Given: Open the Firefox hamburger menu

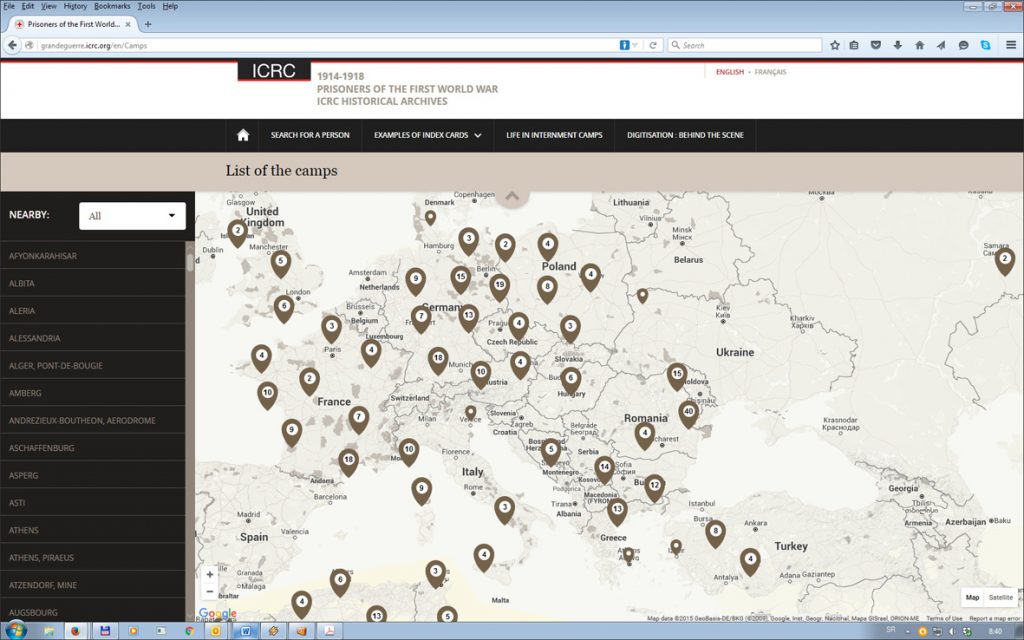Looking at the screenshot, I should (1011, 45).
